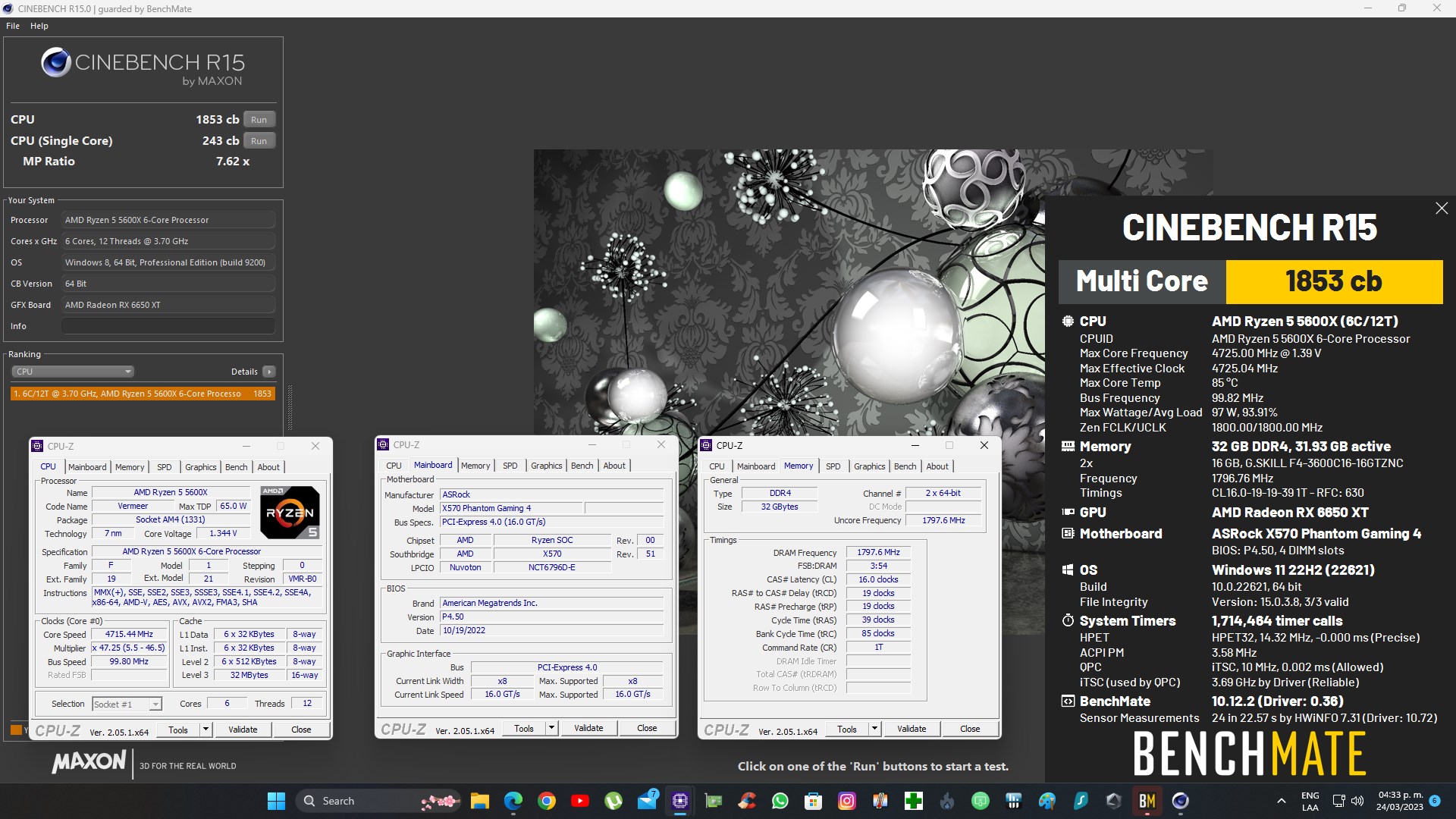Run the multi-core CPU test
The height and width of the screenshot is (819, 1456).
[x=259, y=120]
